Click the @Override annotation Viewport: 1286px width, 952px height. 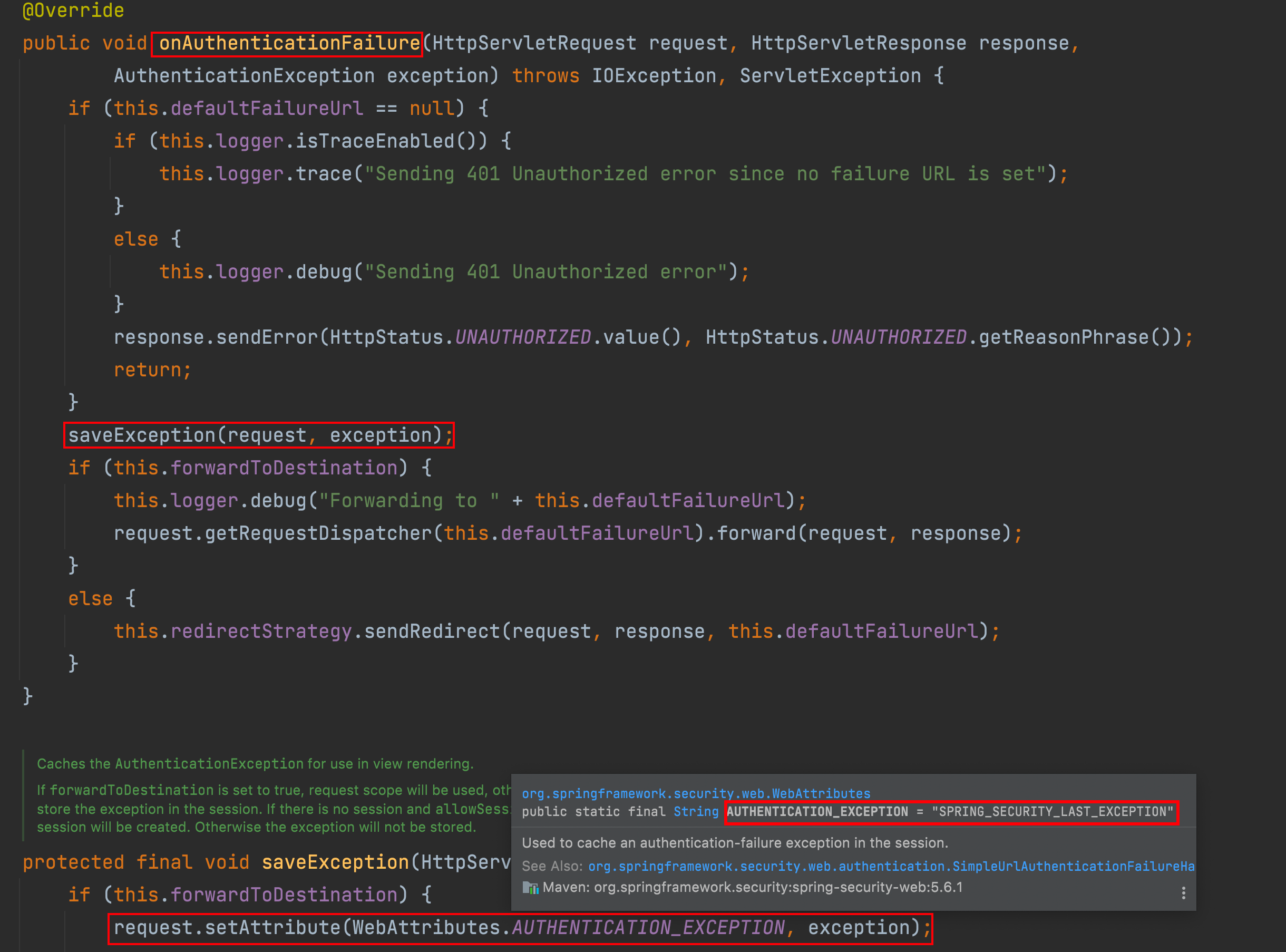pos(73,11)
